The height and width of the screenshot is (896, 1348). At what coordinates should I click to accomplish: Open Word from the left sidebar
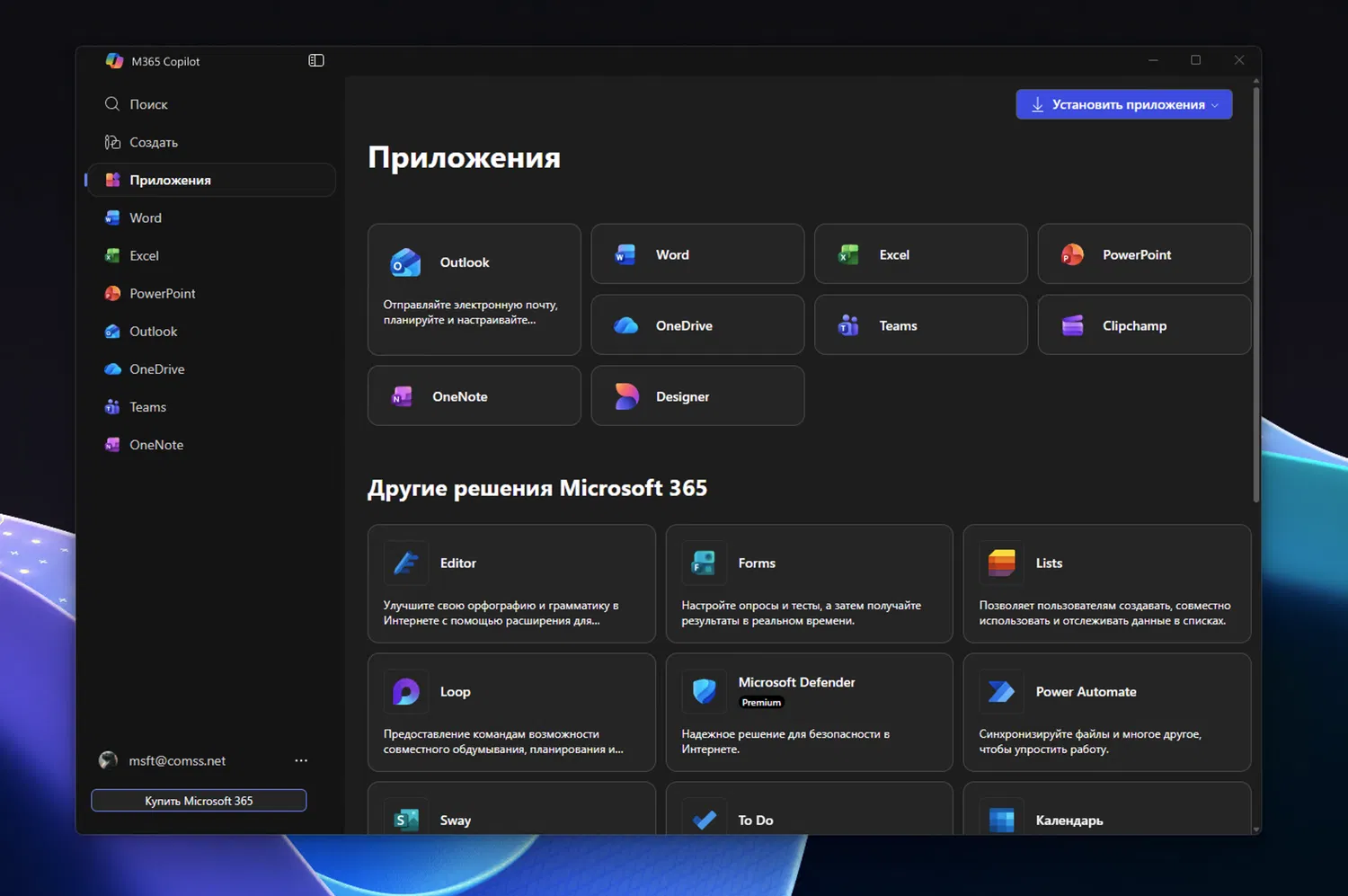pos(211,217)
